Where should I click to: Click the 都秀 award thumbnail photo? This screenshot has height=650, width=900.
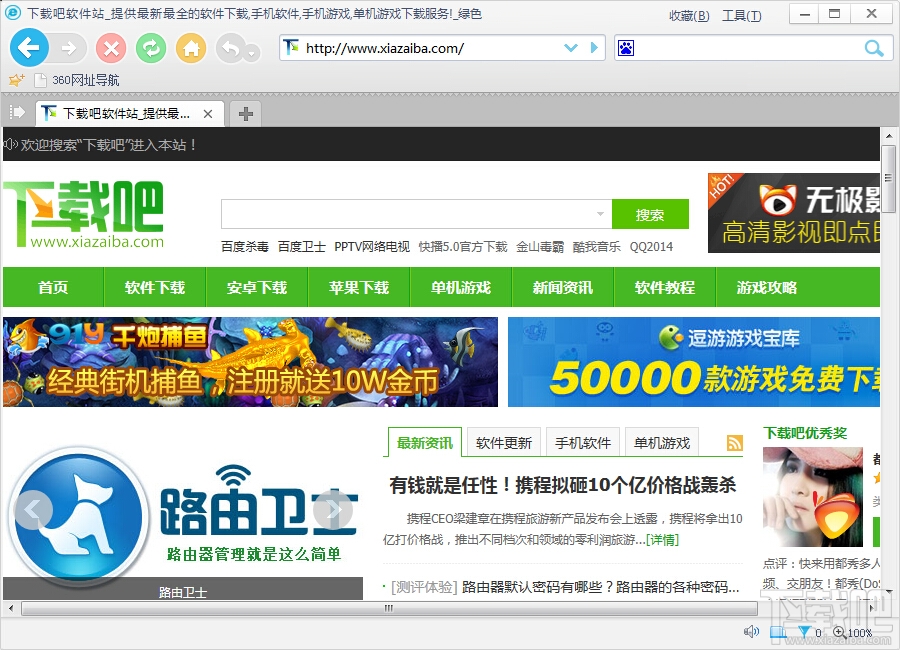(813, 497)
